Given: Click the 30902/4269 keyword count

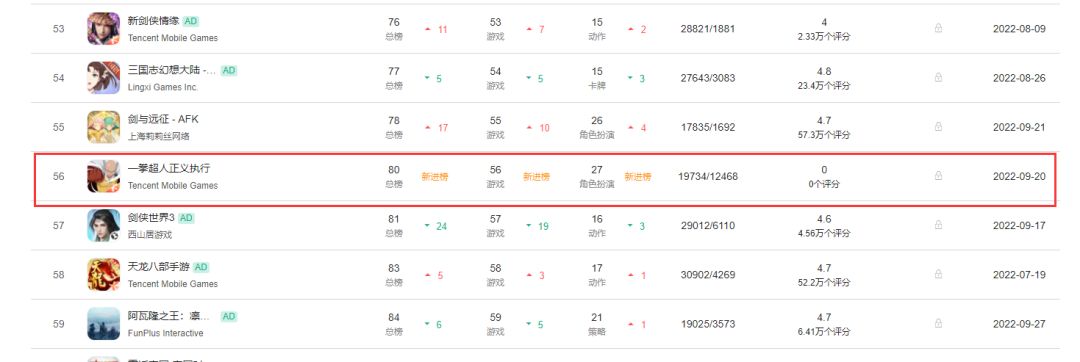Looking at the screenshot, I should click(707, 275).
